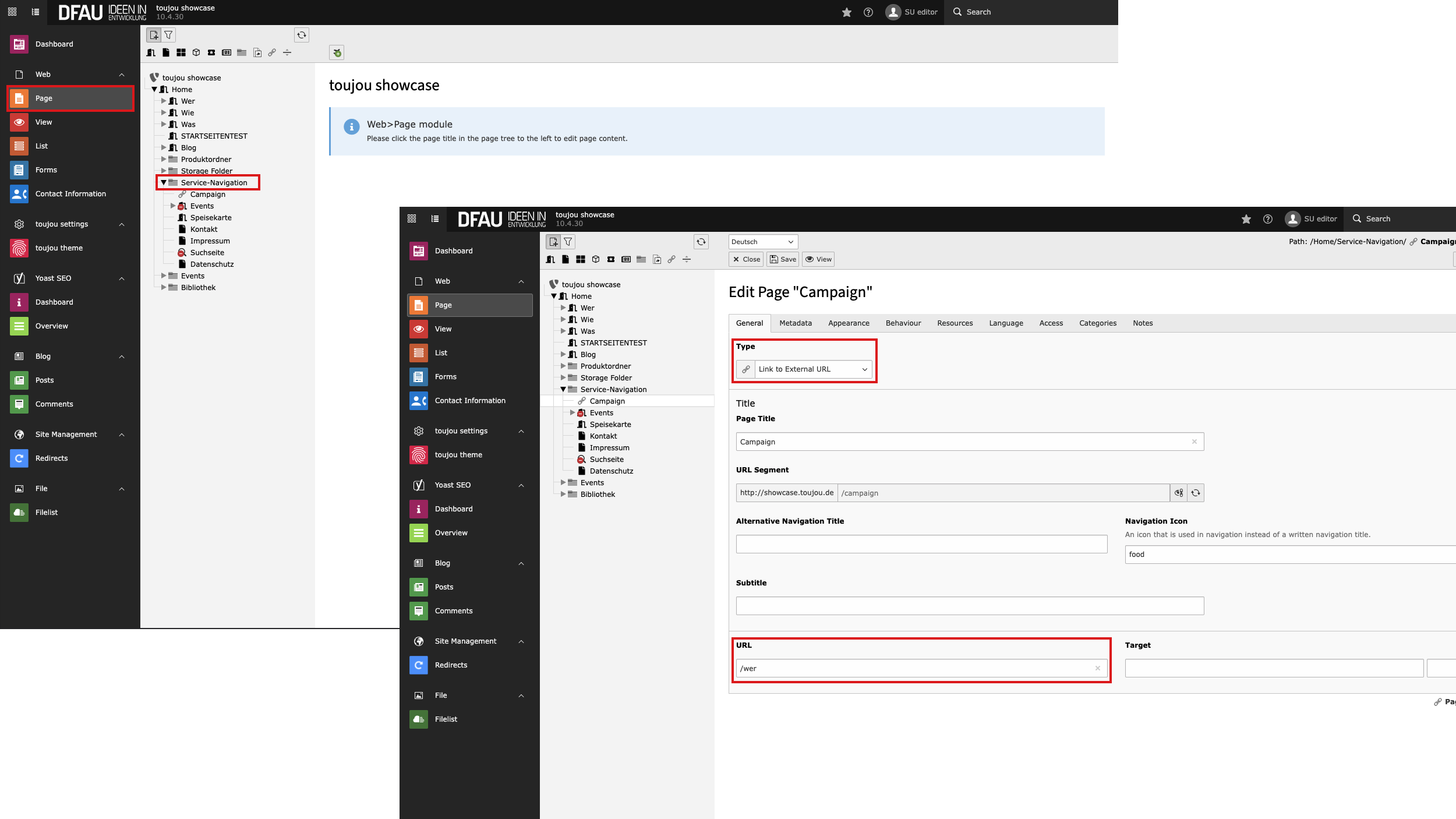Open bookmarks star in back window header
The height and width of the screenshot is (819, 1456).
click(847, 12)
